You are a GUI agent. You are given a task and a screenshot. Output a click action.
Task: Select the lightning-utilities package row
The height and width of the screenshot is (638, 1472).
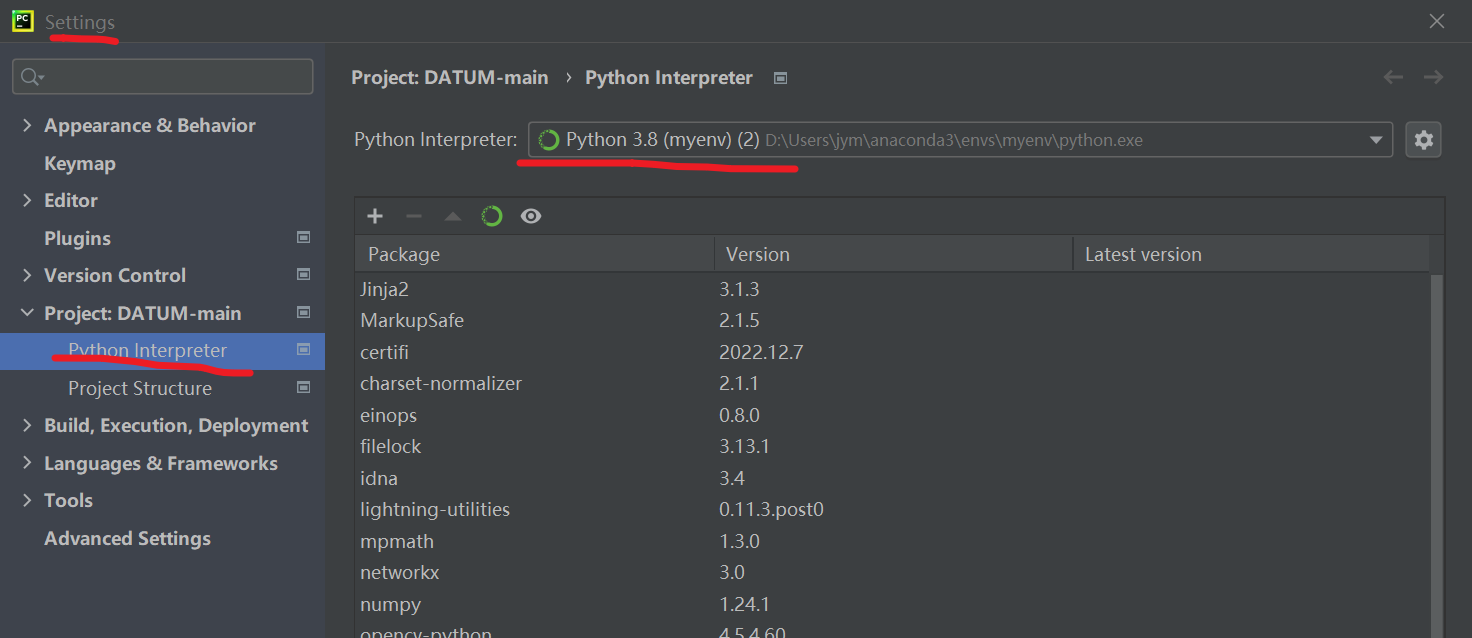pyautogui.click(x=892, y=509)
